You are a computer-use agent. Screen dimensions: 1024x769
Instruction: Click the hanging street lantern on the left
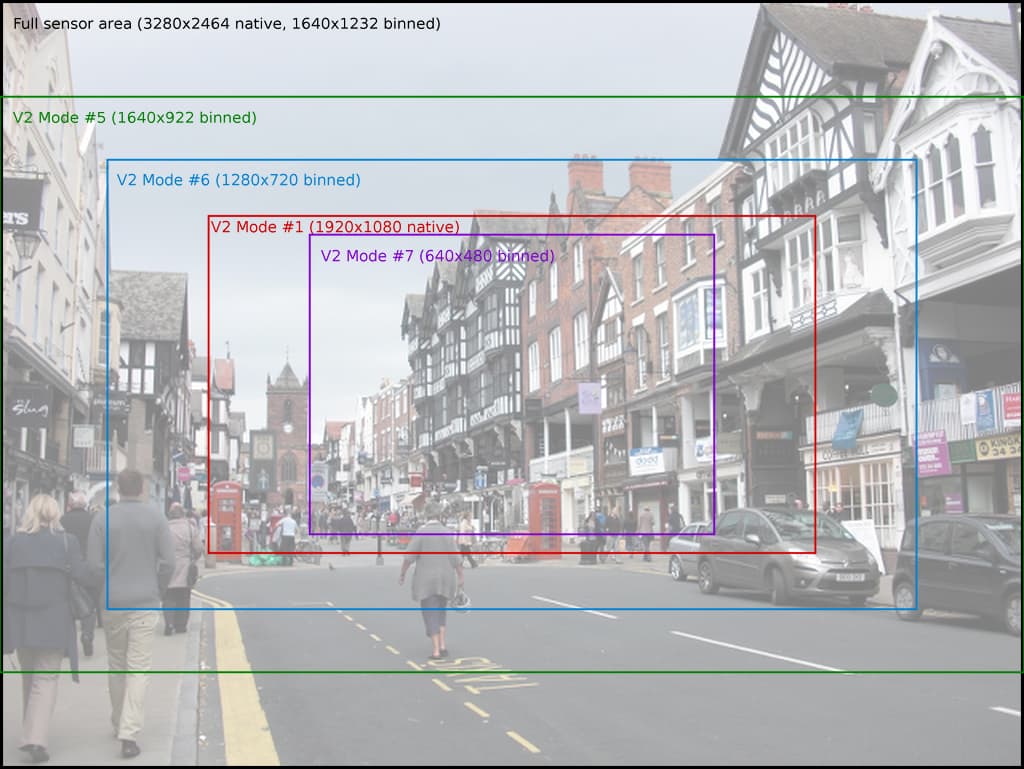point(26,243)
